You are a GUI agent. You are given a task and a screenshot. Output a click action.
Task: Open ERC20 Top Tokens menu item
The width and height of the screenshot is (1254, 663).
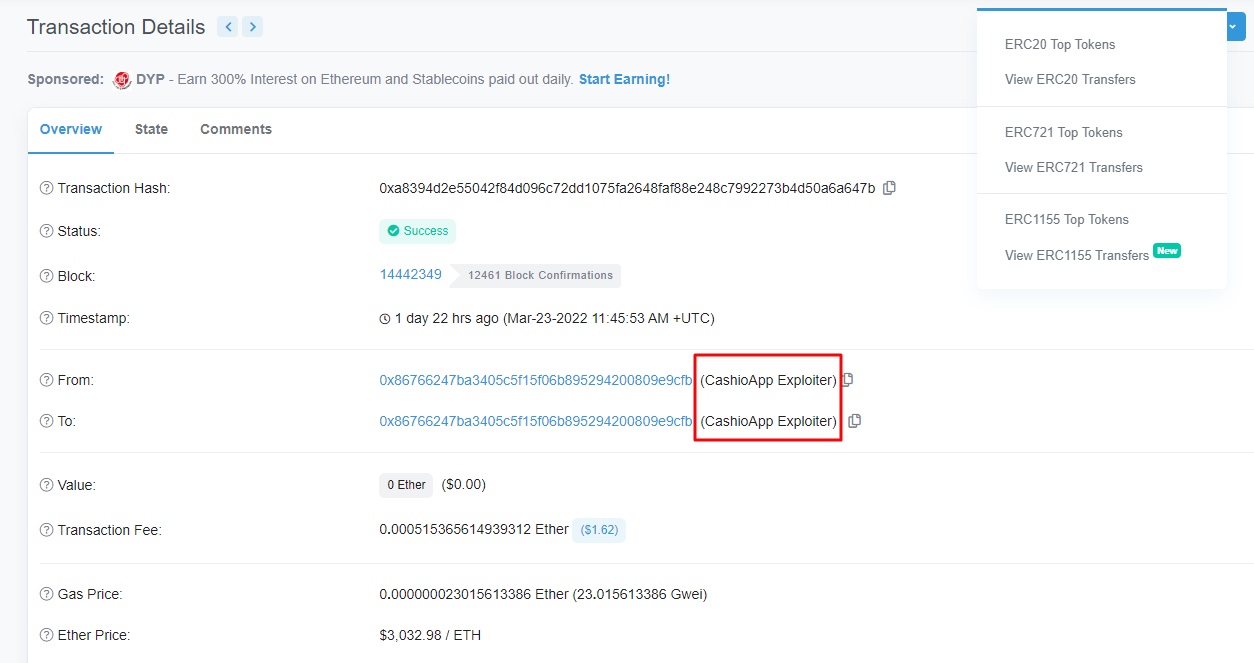1060,44
